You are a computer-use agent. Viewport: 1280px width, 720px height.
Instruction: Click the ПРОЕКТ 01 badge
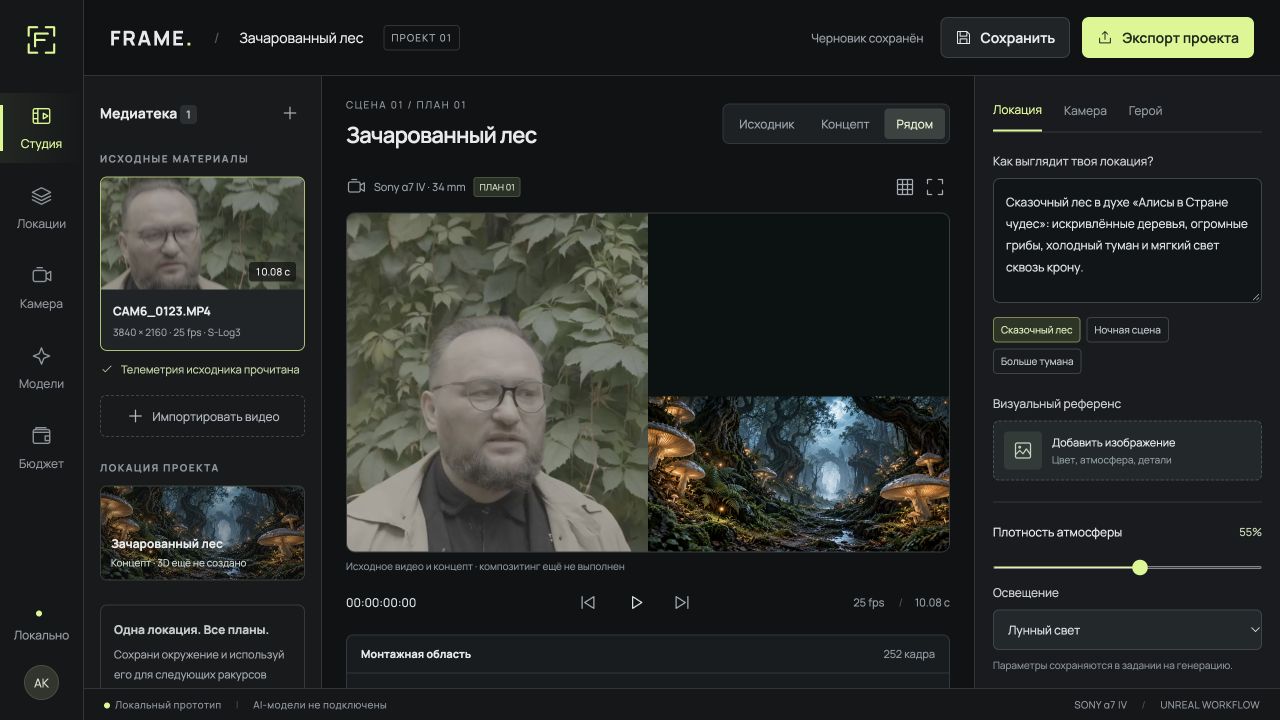[x=421, y=38]
